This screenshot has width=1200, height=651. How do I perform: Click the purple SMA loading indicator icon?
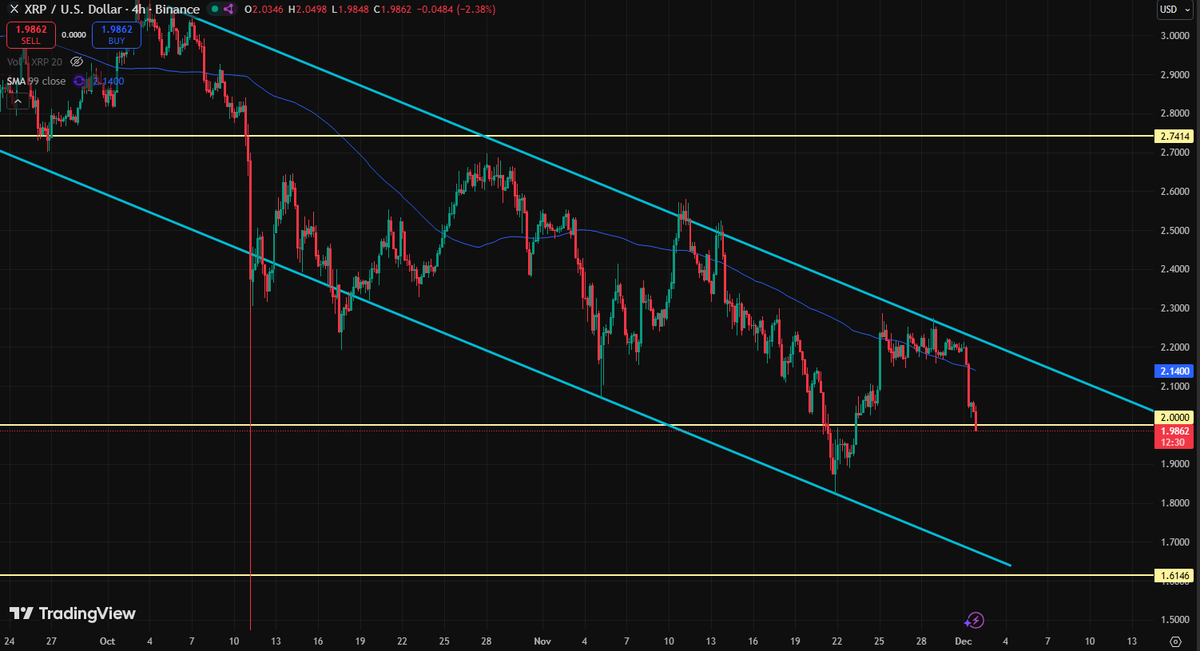pyautogui.click(x=78, y=81)
